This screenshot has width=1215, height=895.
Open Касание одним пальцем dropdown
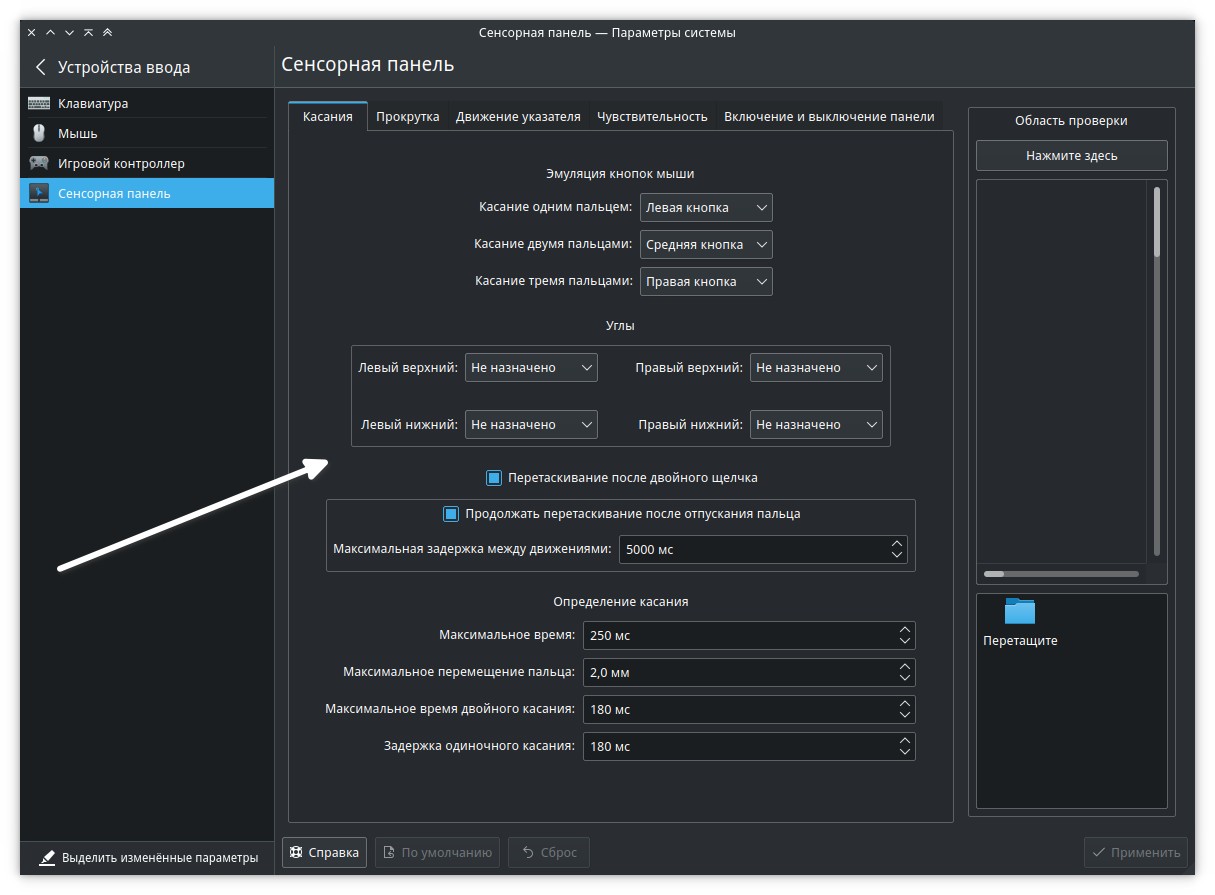[706, 208]
